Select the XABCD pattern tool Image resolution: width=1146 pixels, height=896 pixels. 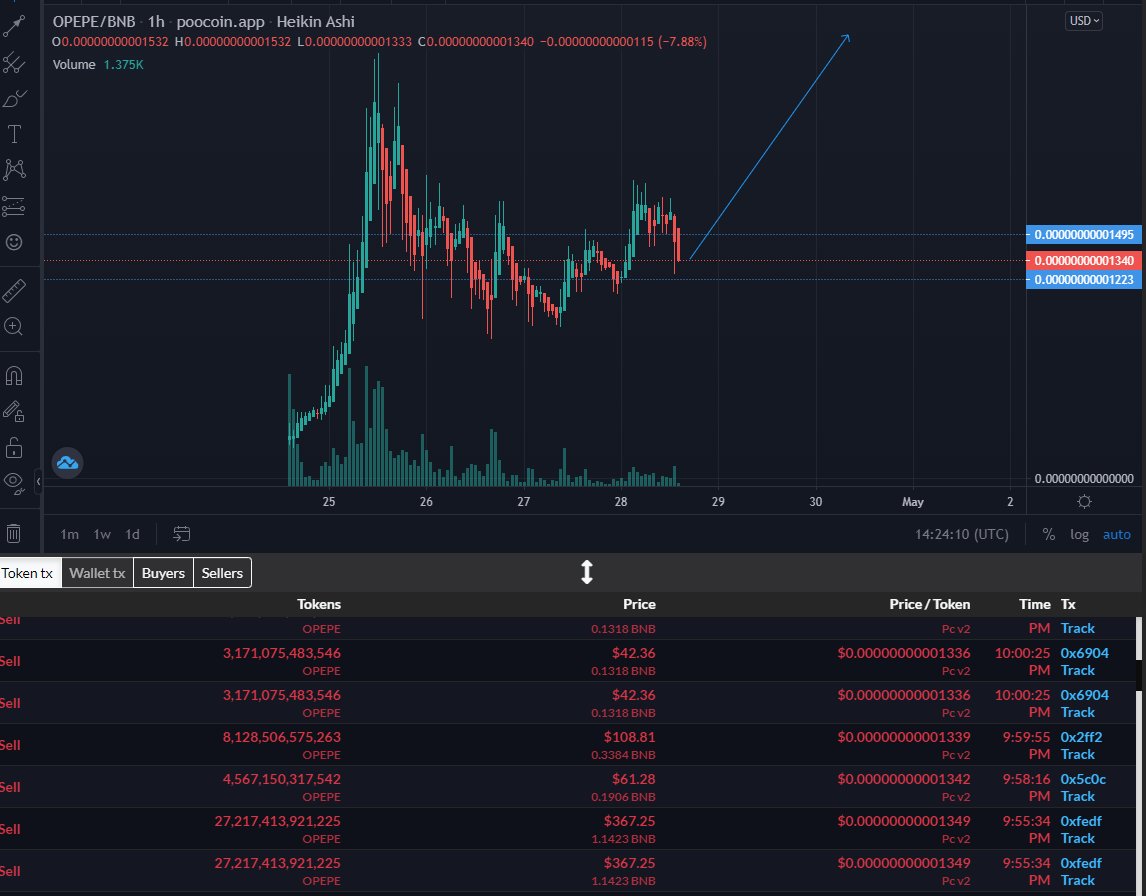click(x=14, y=170)
